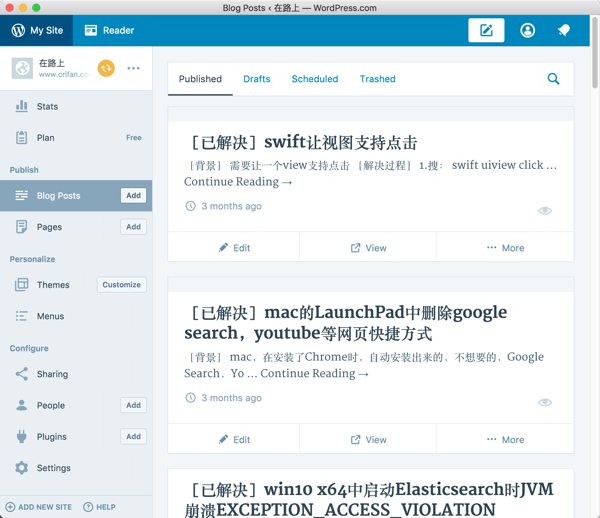Open Menus in the sidebar
The height and width of the screenshot is (518, 600).
(x=76, y=316)
